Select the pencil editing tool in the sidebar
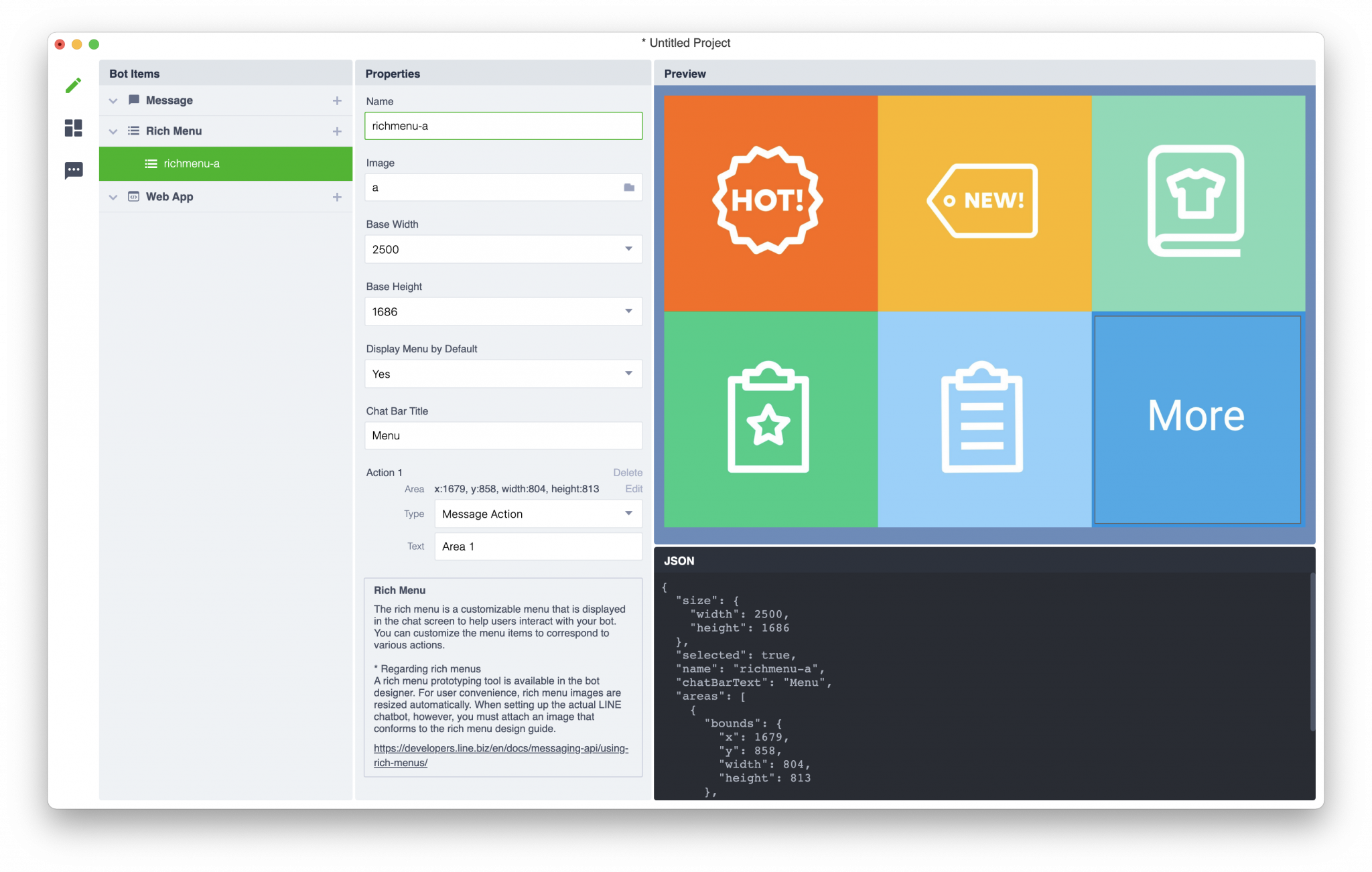This screenshot has width=1372, height=872. coord(74,84)
